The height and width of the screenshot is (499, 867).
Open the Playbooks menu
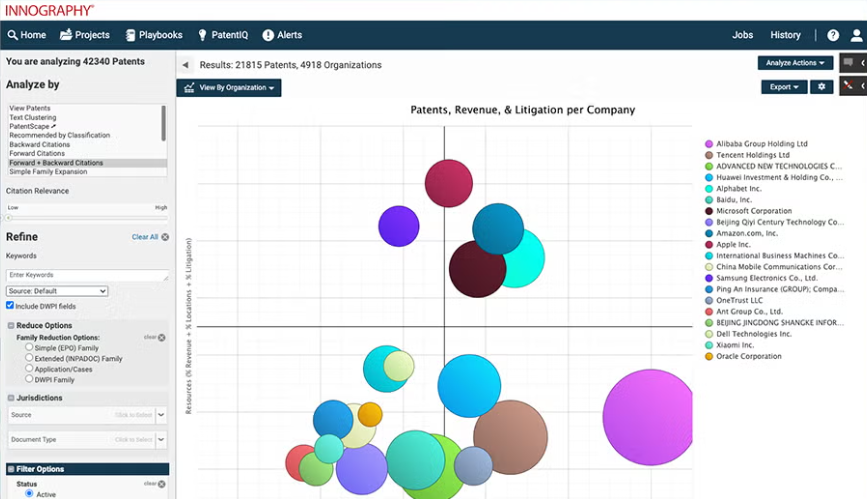click(154, 35)
